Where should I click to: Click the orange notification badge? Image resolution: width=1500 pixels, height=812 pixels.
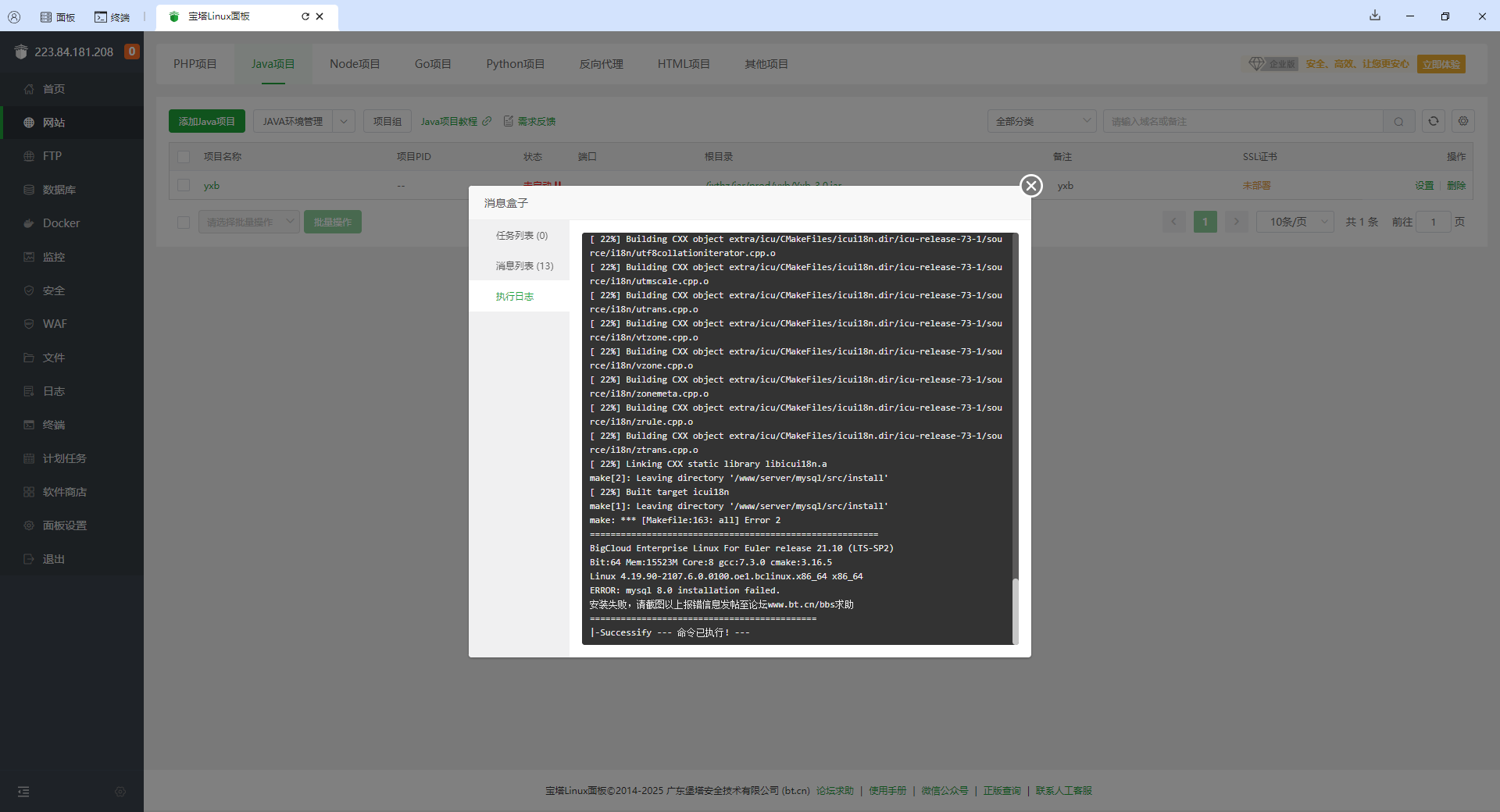[132, 52]
